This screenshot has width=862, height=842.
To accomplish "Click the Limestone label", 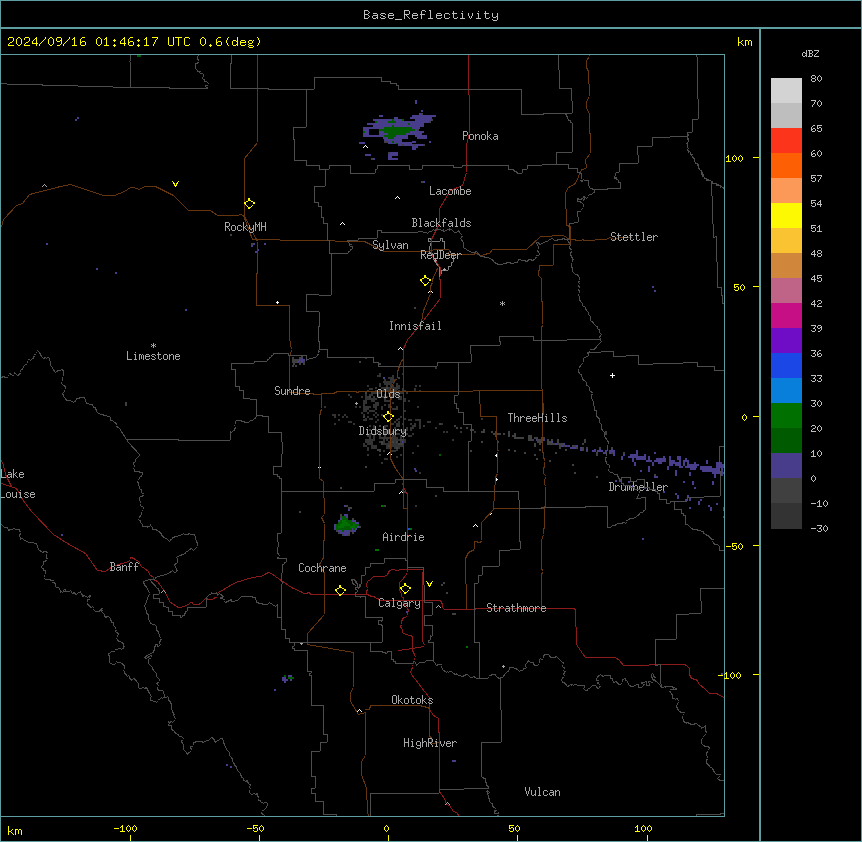I will click(153, 356).
